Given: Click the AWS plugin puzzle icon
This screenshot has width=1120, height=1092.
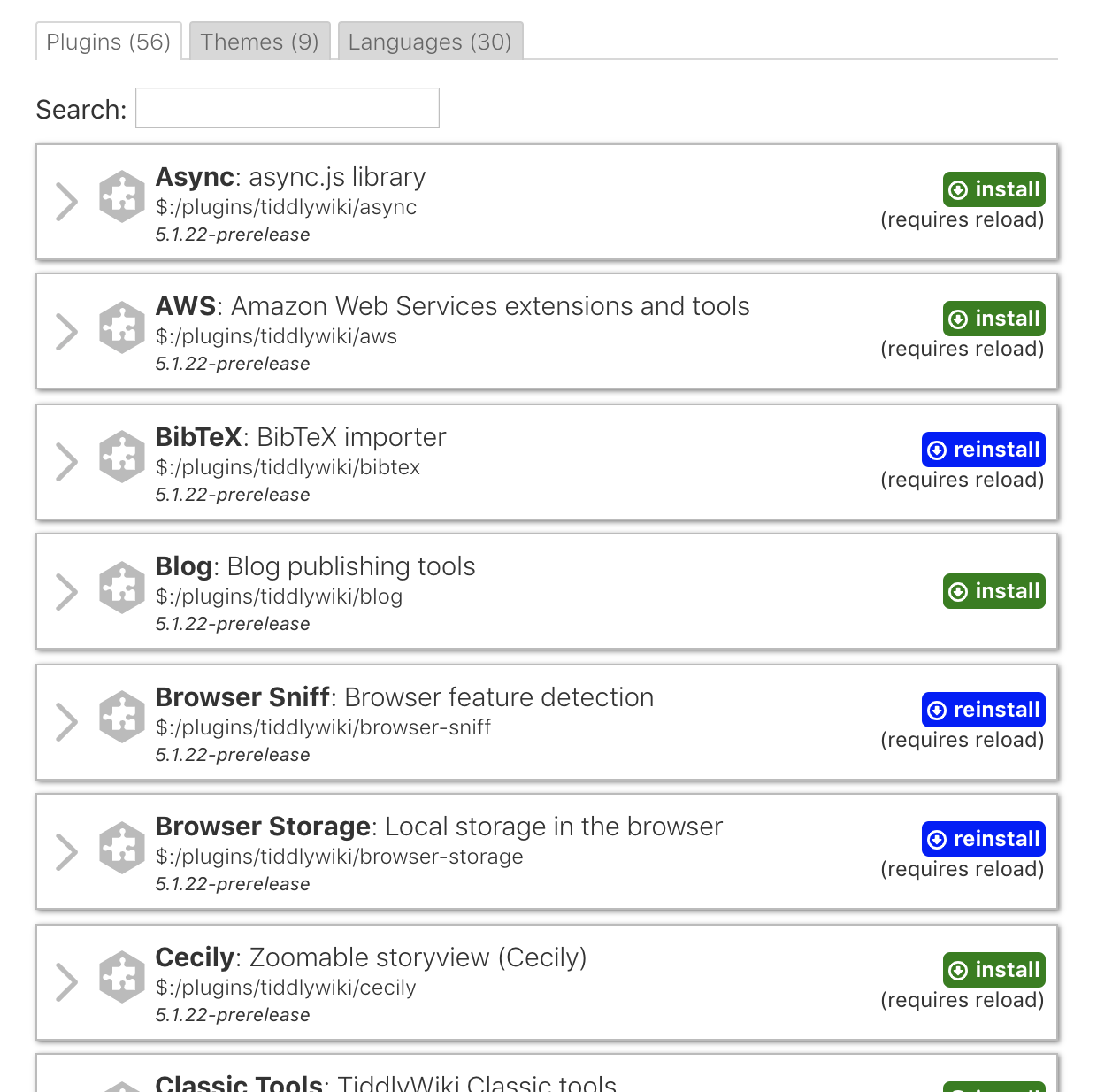Looking at the screenshot, I should (x=121, y=327).
